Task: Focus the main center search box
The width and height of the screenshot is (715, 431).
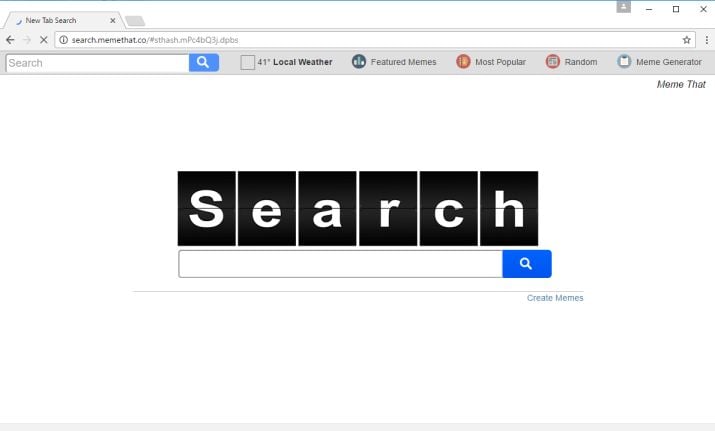Action: coord(340,264)
